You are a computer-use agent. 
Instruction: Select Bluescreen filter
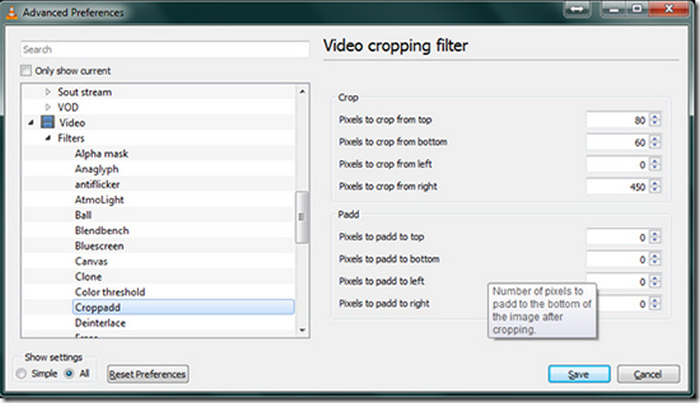pos(99,246)
